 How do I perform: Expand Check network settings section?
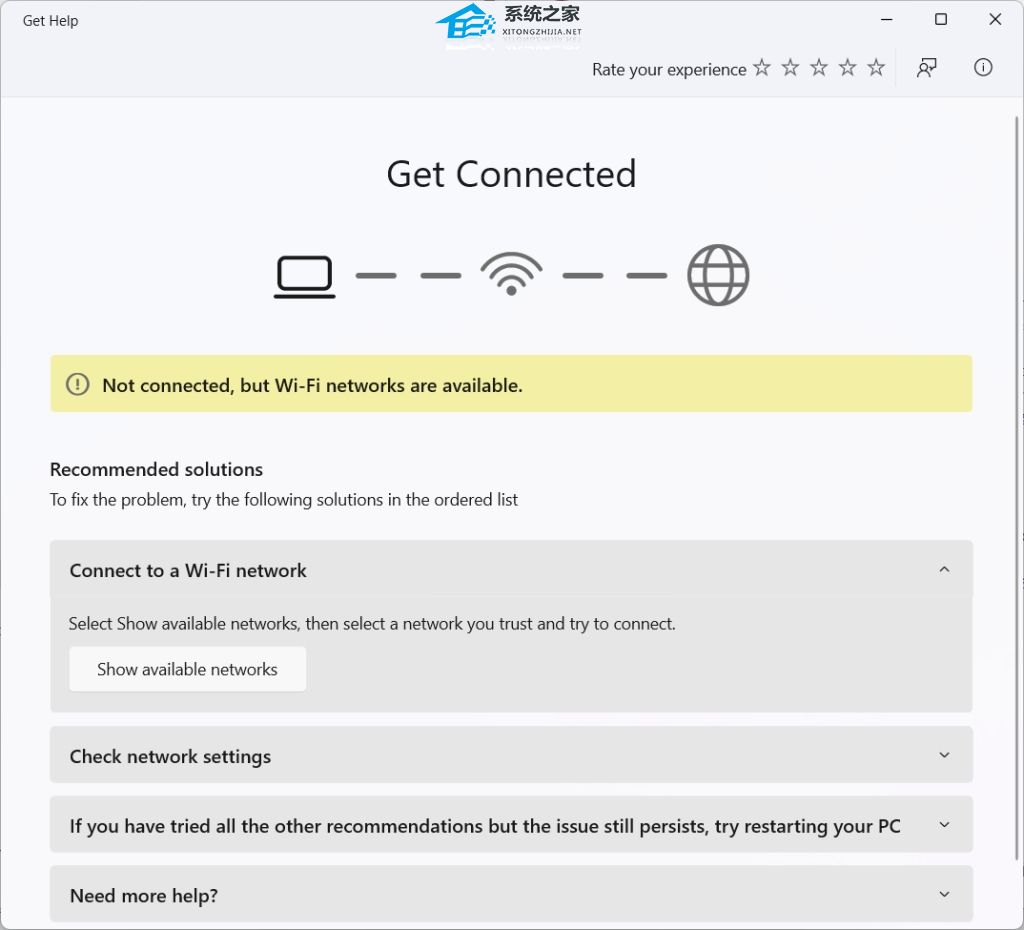[x=944, y=755]
